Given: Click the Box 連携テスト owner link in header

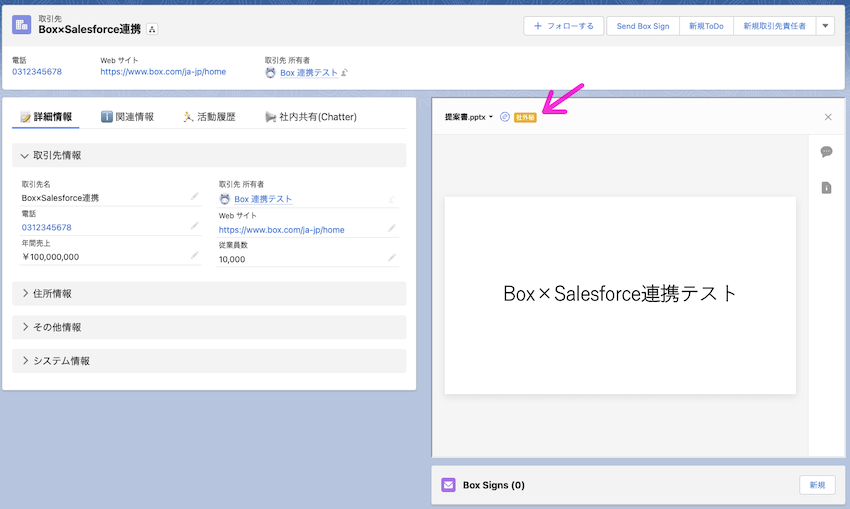Looking at the screenshot, I should click(309, 73).
